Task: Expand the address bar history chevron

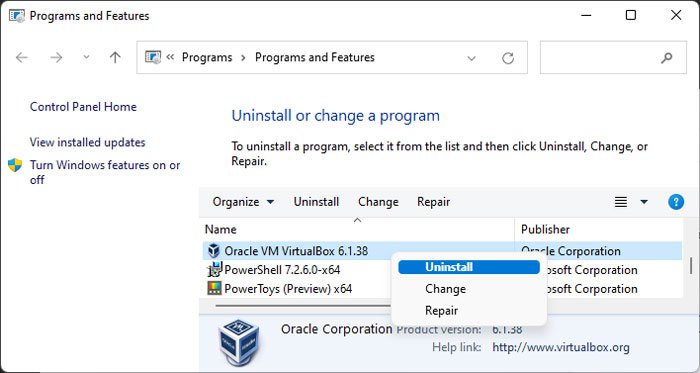Action: pos(471,58)
